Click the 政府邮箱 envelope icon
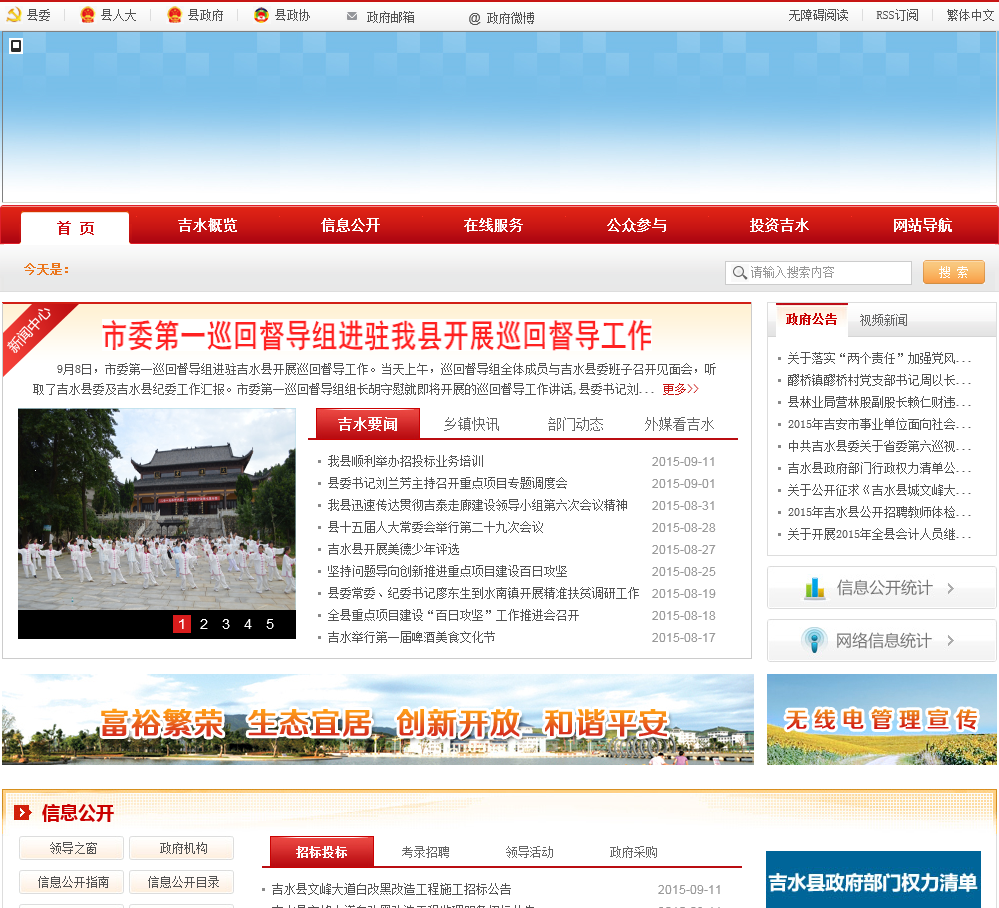Viewport: 999px width, 908px height. [x=352, y=16]
